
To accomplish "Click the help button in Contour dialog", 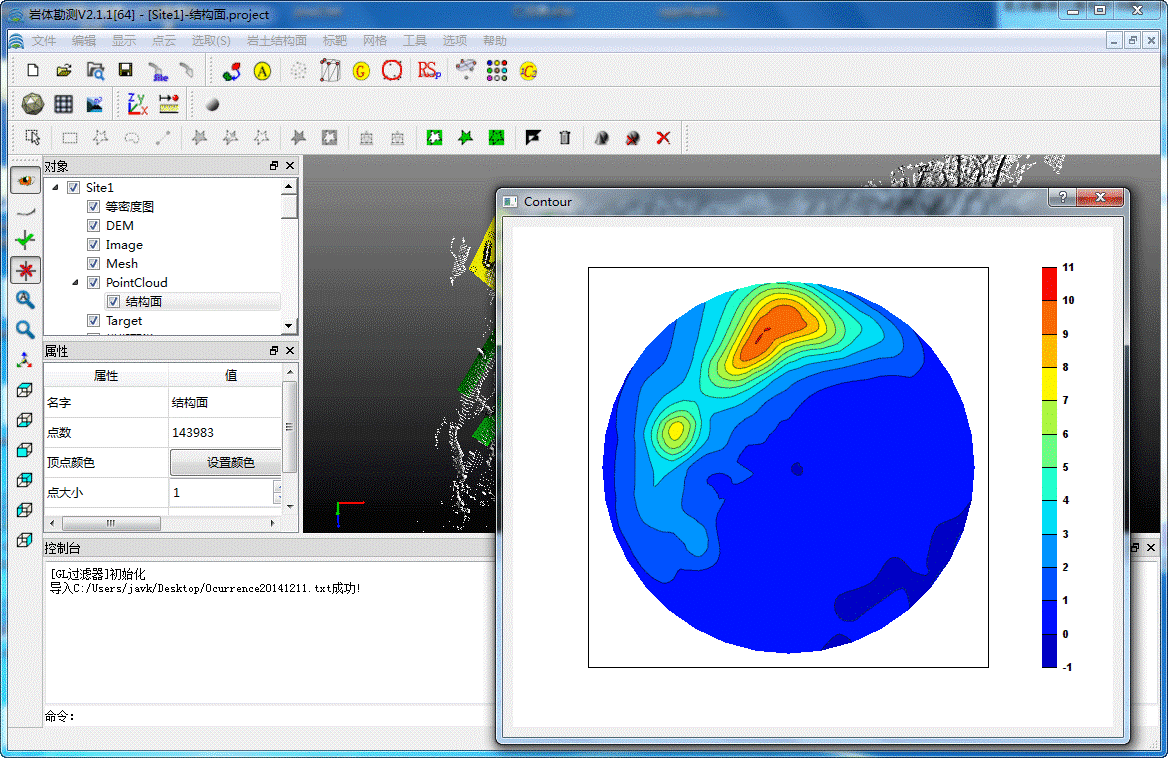I will click(x=1062, y=198).
